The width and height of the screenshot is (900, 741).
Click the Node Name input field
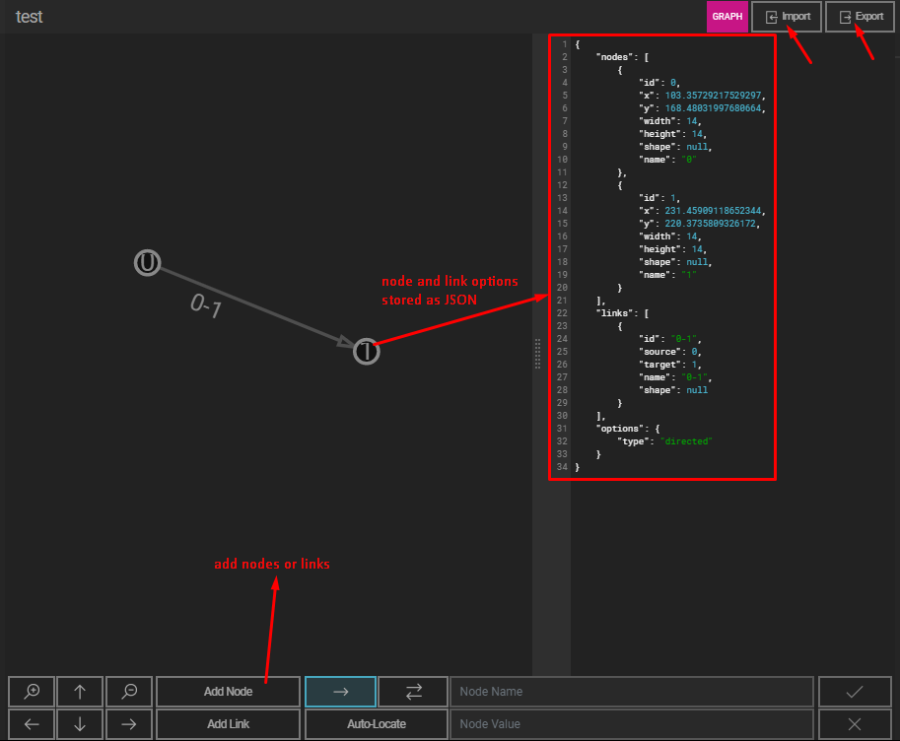pos(632,691)
